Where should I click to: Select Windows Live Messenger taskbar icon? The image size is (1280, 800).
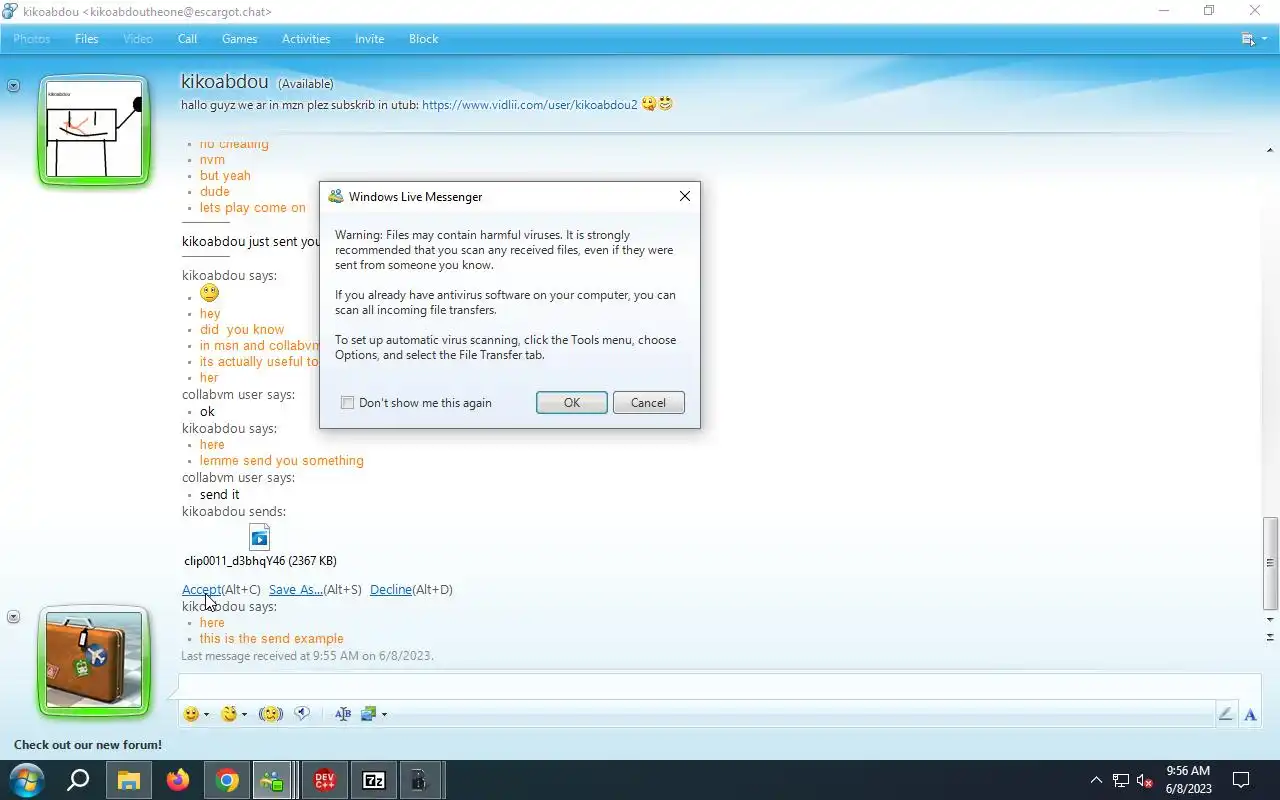coord(271,780)
